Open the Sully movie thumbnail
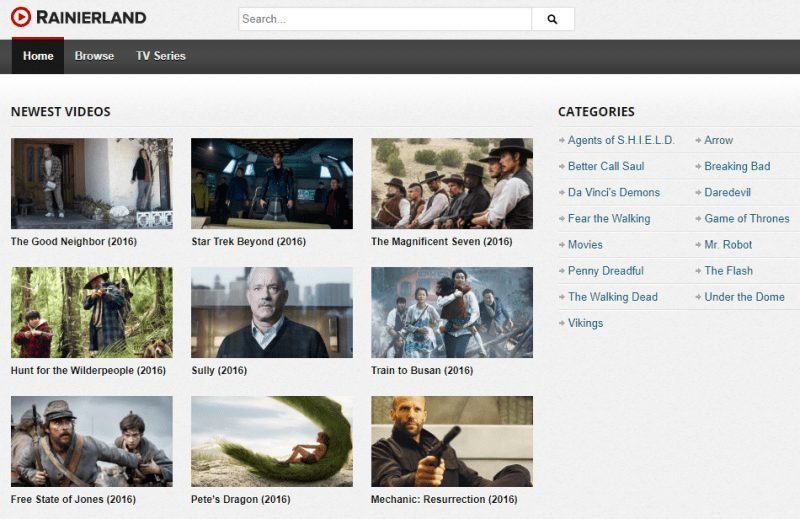Image resolution: width=800 pixels, height=519 pixels. pos(272,312)
